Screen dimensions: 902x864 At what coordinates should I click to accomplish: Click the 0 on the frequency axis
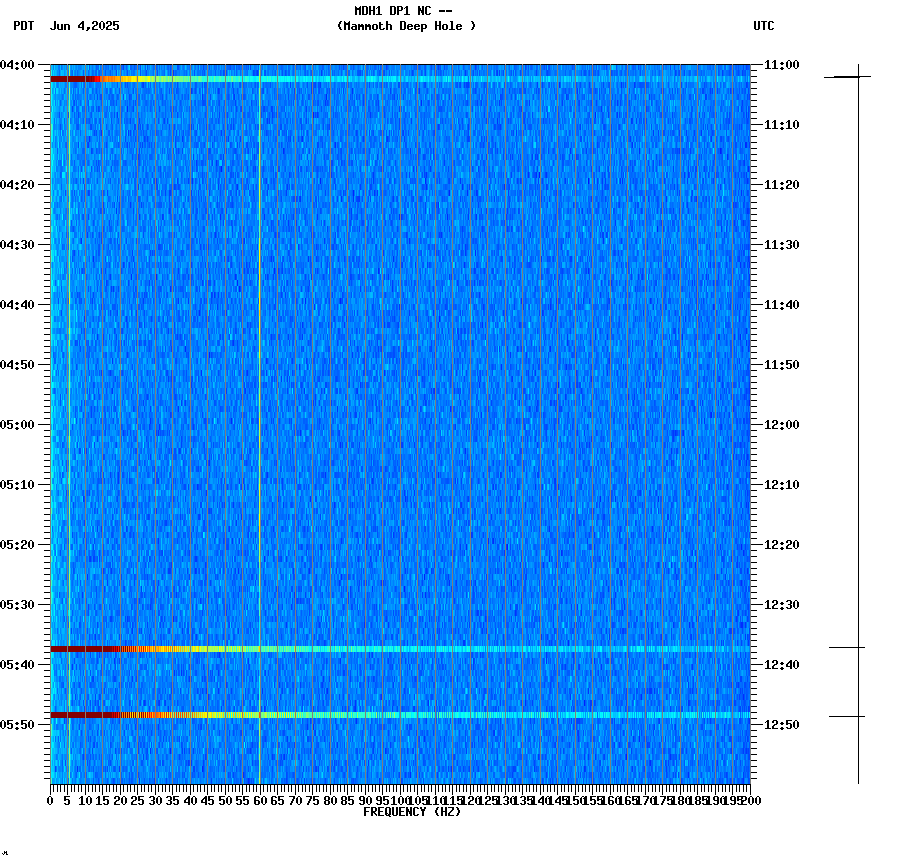(x=48, y=799)
